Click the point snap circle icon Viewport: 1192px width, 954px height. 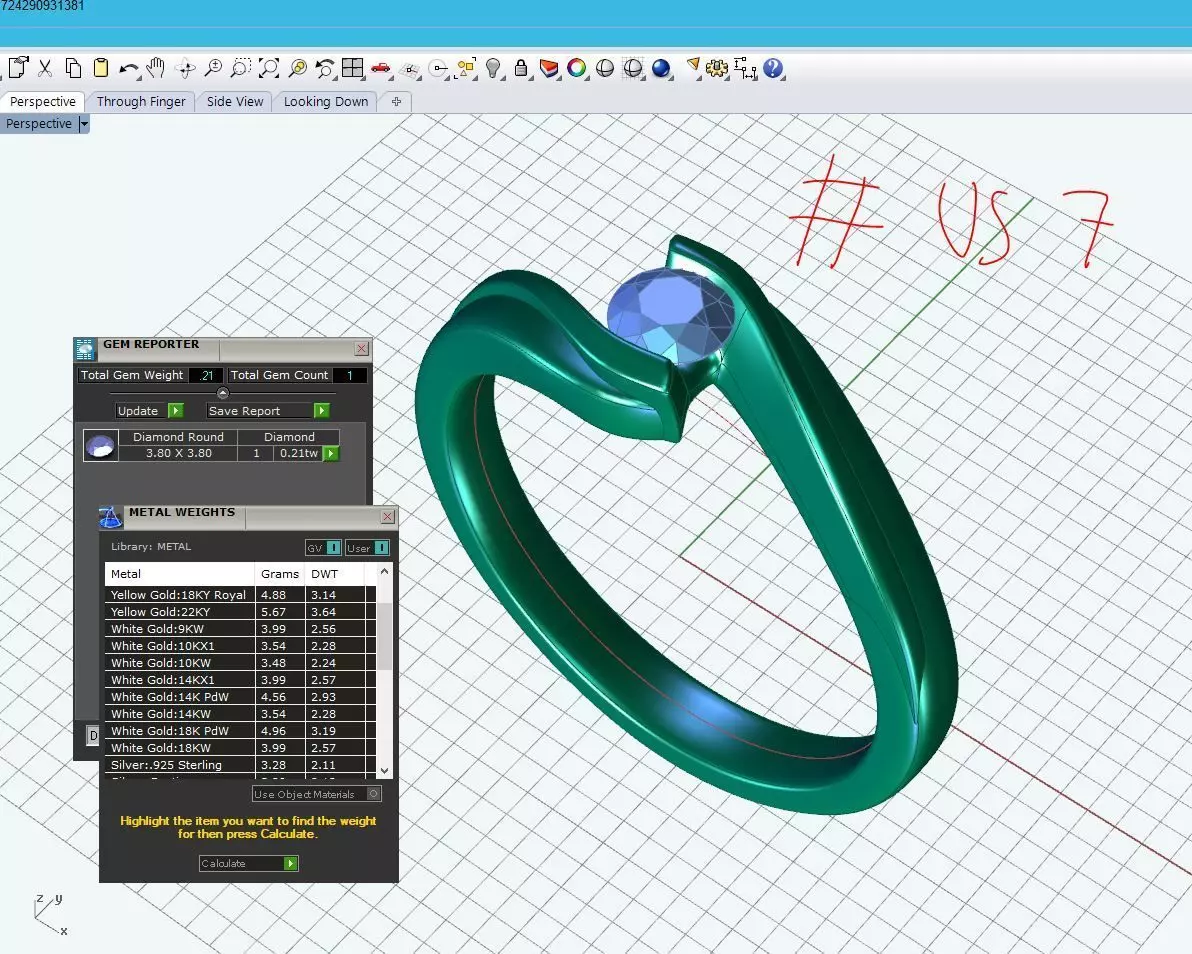pos(439,69)
